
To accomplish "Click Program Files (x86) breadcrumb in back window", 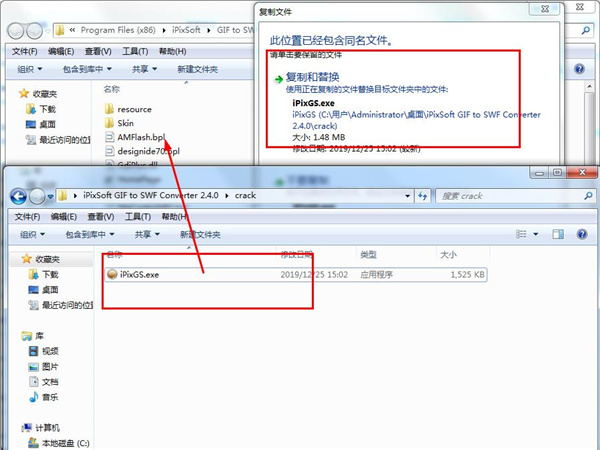I will point(118,30).
